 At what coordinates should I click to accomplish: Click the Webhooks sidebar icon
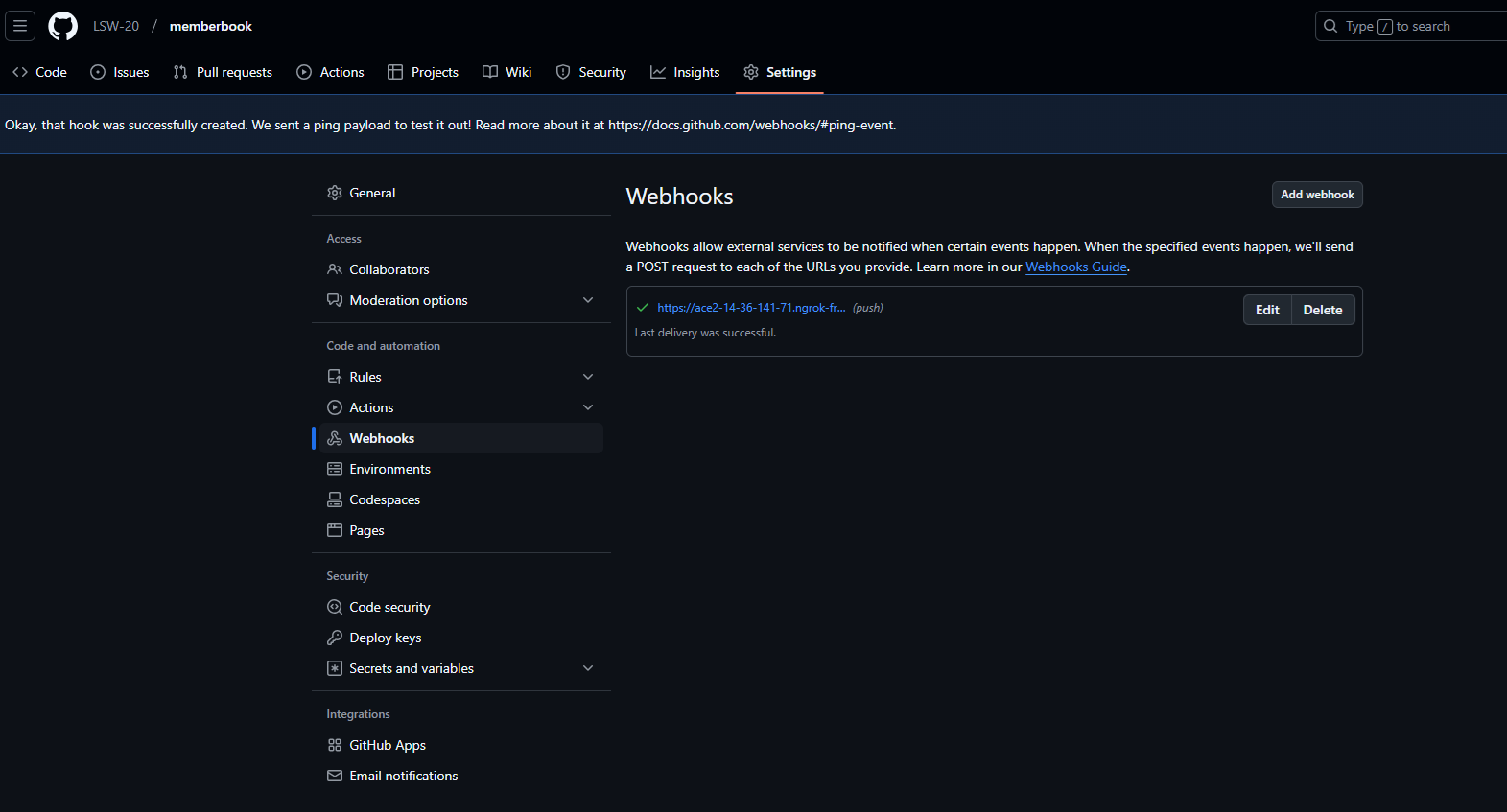[335, 438]
